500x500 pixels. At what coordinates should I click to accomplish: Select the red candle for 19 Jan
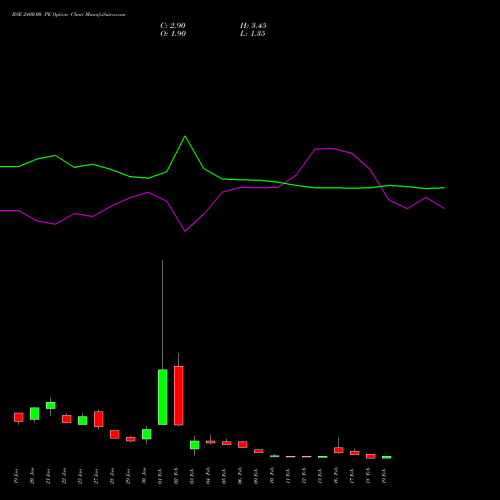point(18,417)
